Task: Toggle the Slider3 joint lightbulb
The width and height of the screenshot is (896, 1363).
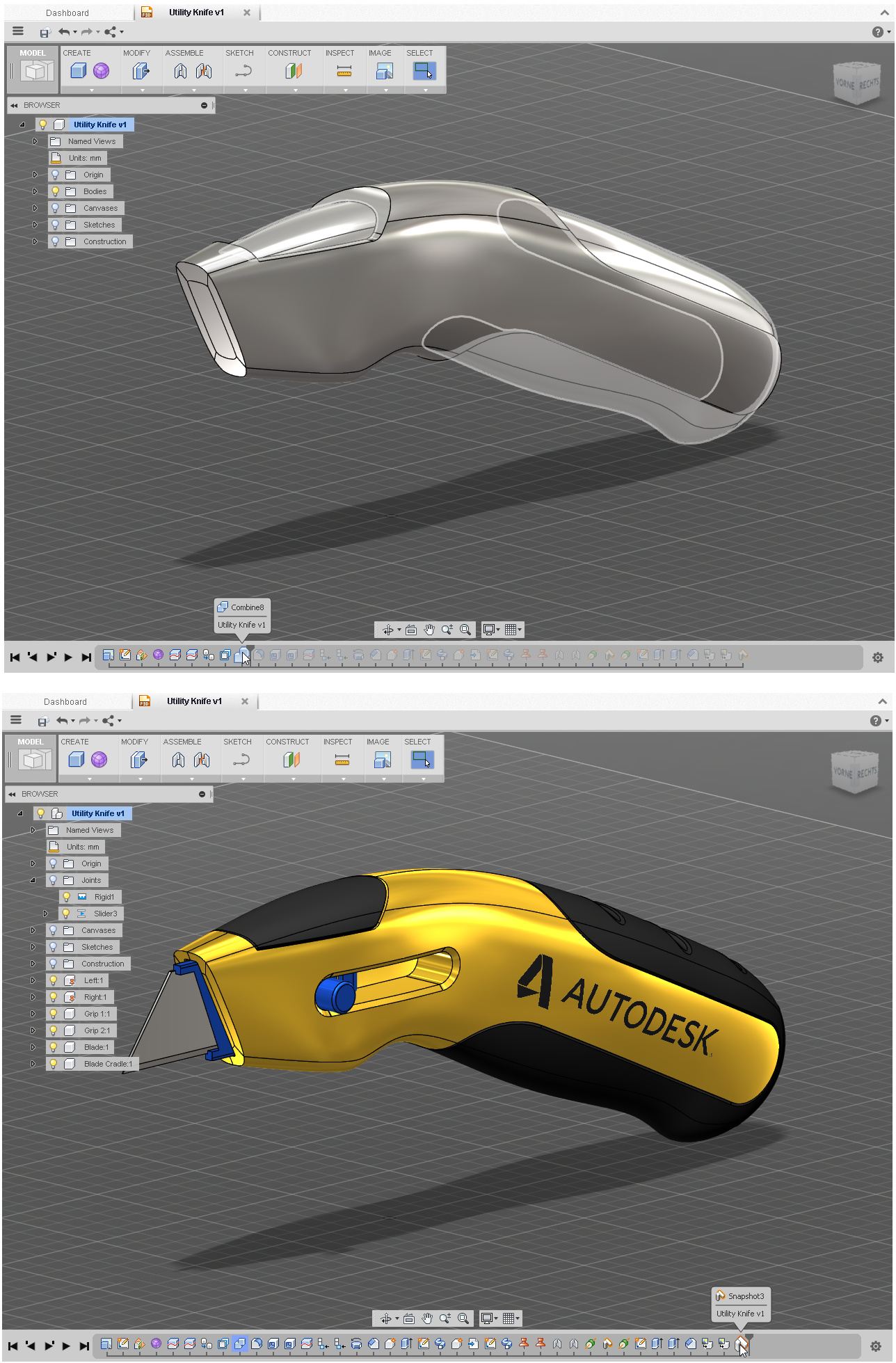Action: click(67, 914)
